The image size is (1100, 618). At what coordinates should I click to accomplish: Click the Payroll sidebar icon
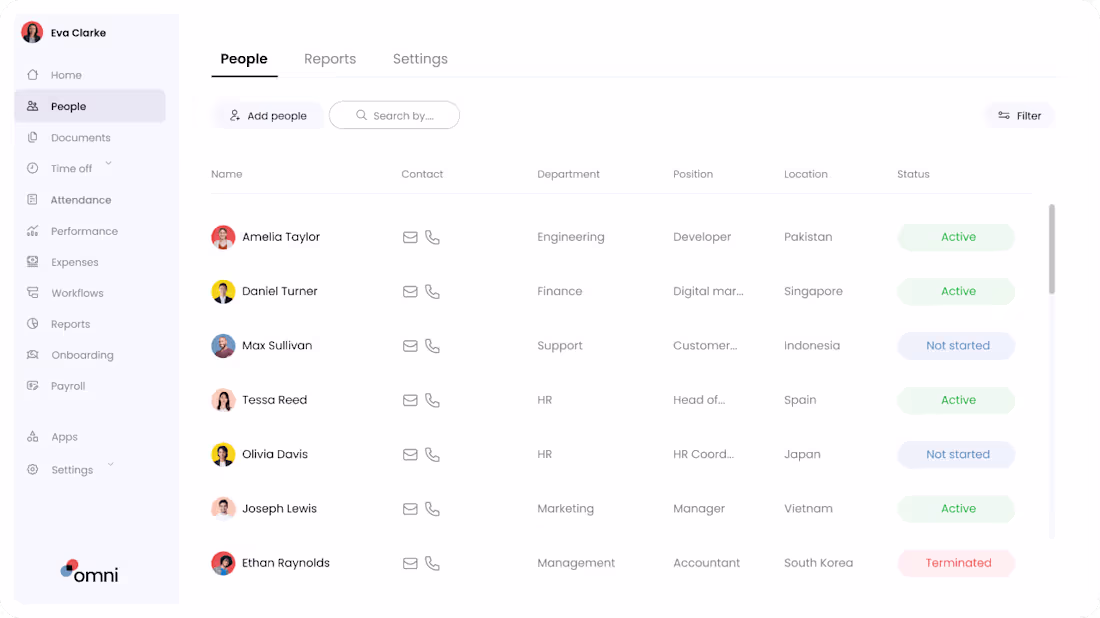tap(33, 386)
